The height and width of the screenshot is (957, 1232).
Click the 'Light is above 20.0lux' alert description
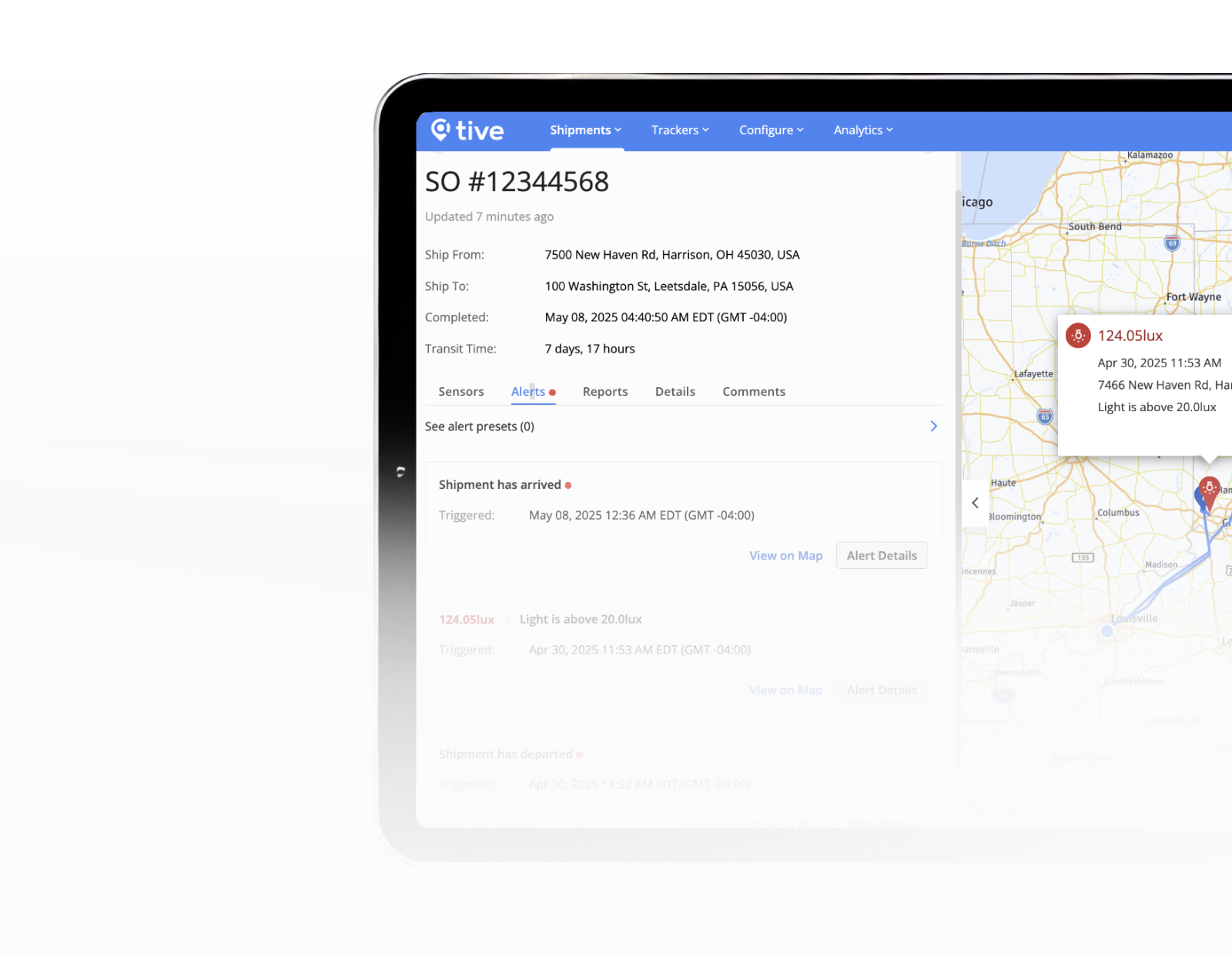[x=581, y=620]
